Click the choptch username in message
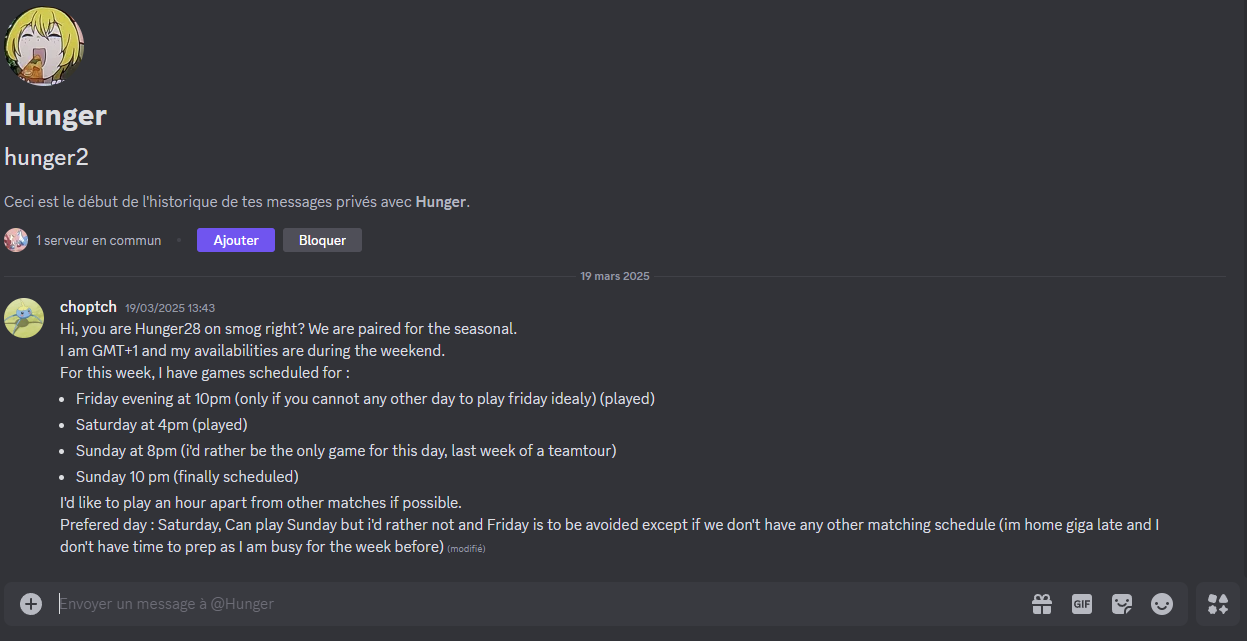The width and height of the screenshot is (1247, 641). click(88, 307)
